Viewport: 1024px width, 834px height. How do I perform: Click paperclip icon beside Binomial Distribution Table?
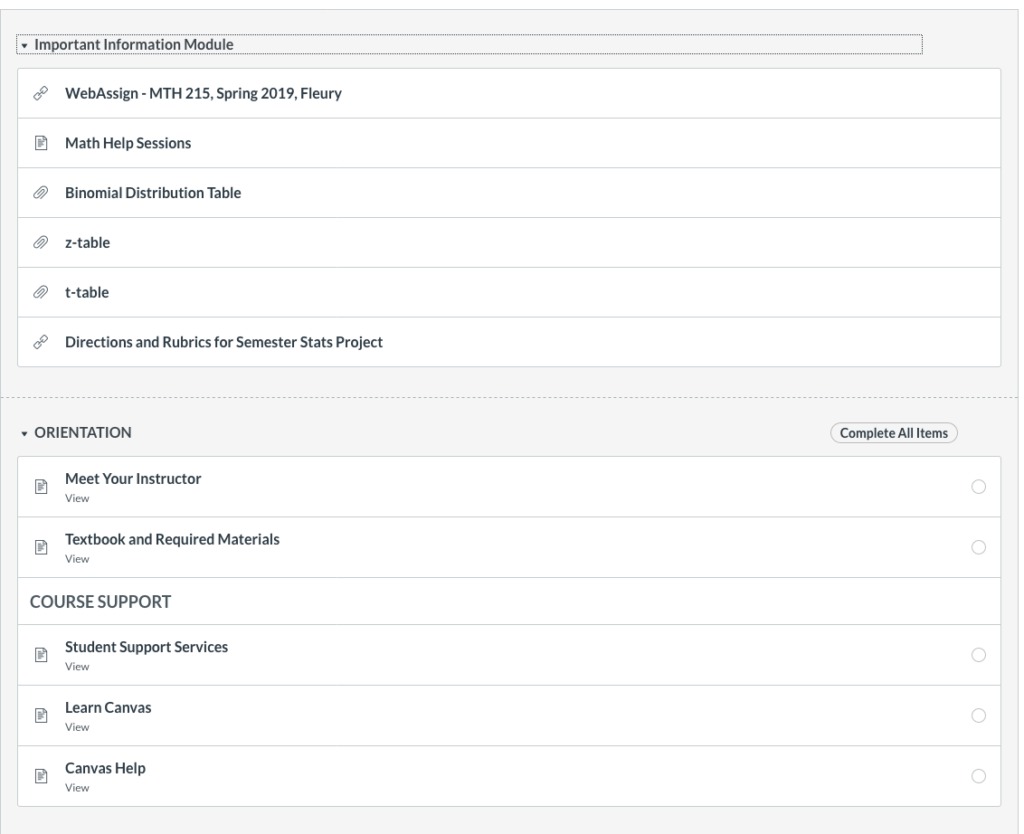(41, 194)
